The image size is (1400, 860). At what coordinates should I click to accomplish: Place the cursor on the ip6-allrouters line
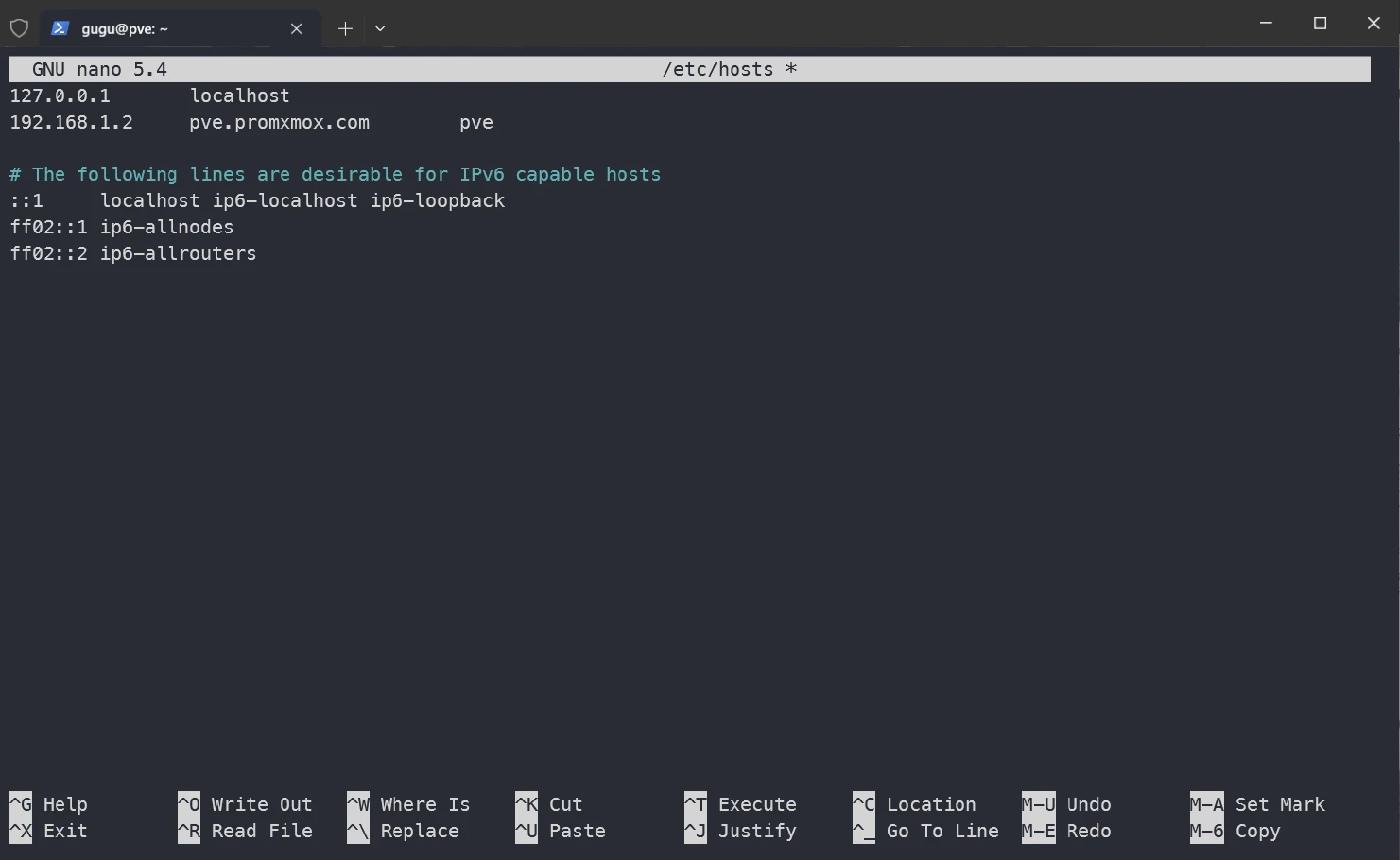click(x=132, y=253)
